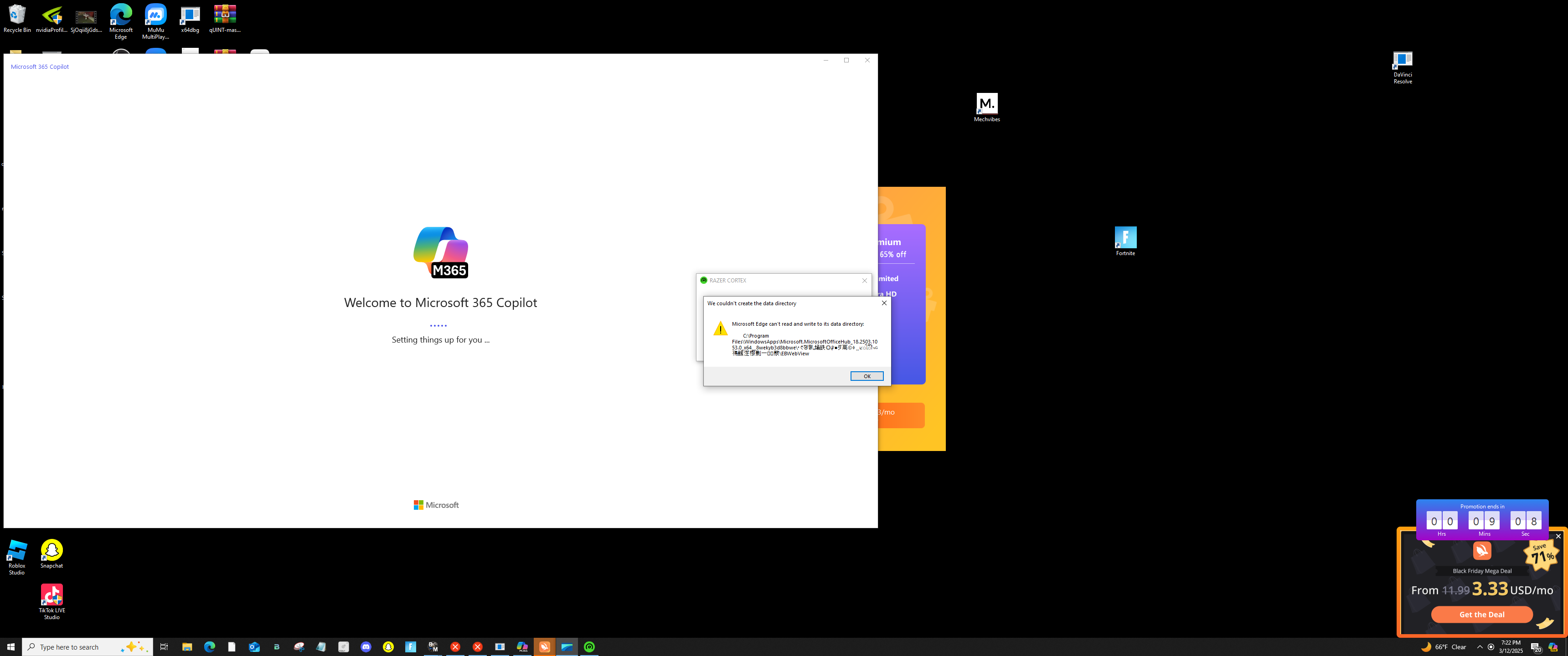1568x656 pixels.
Task: Maximize the Microsoft 365 Copilot window
Action: tap(846, 60)
